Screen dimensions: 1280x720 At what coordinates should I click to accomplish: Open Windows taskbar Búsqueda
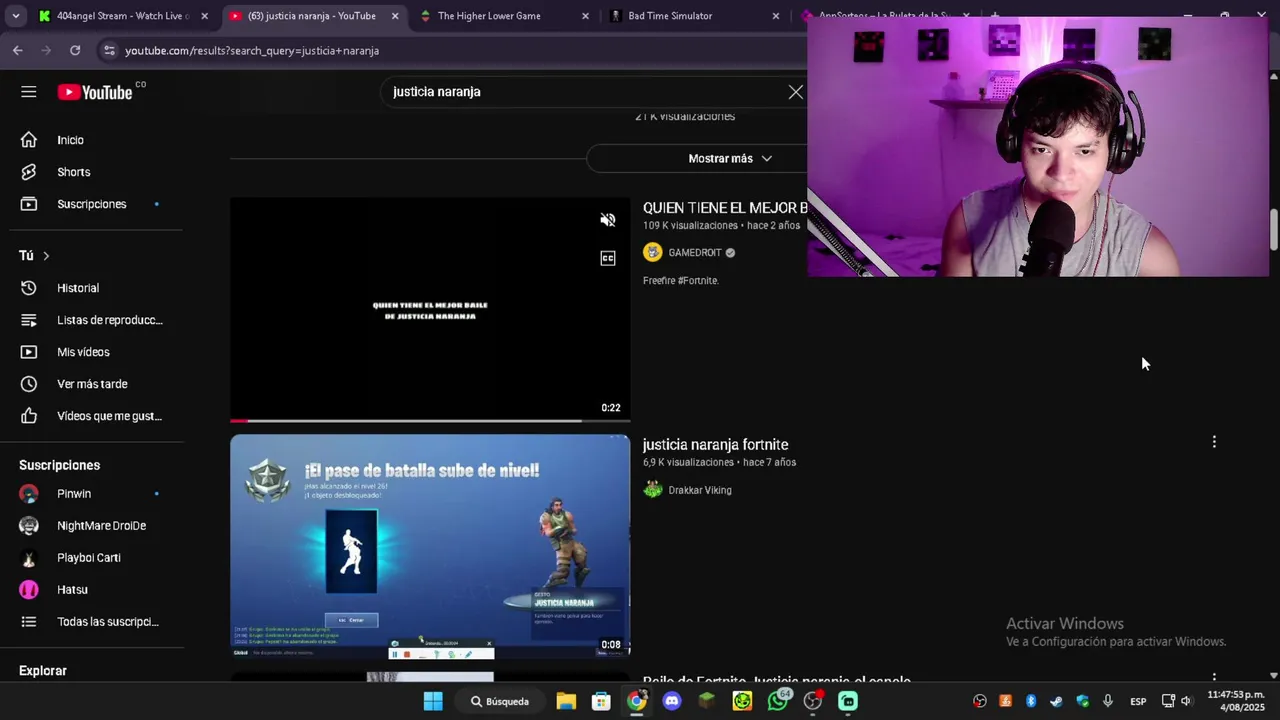(x=499, y=701)
